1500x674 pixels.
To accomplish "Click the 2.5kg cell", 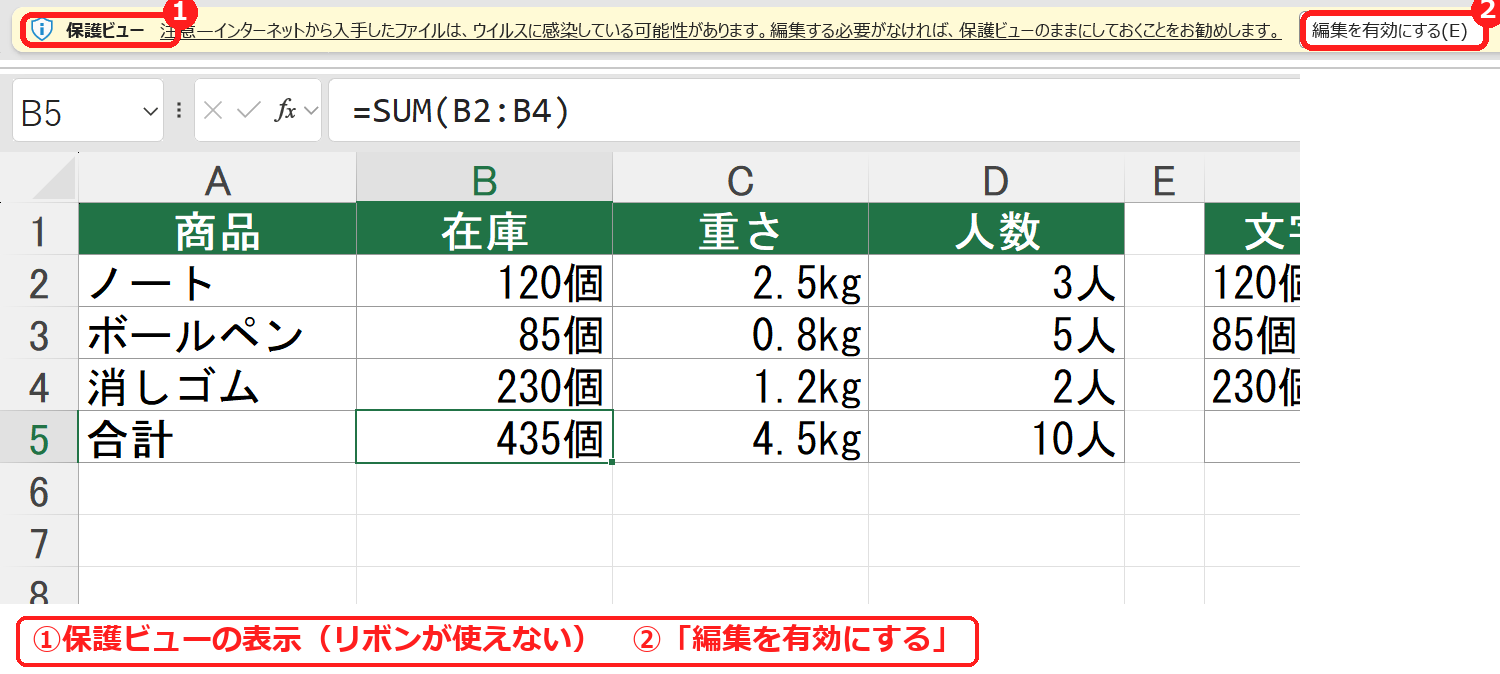I will coord(740,281).
